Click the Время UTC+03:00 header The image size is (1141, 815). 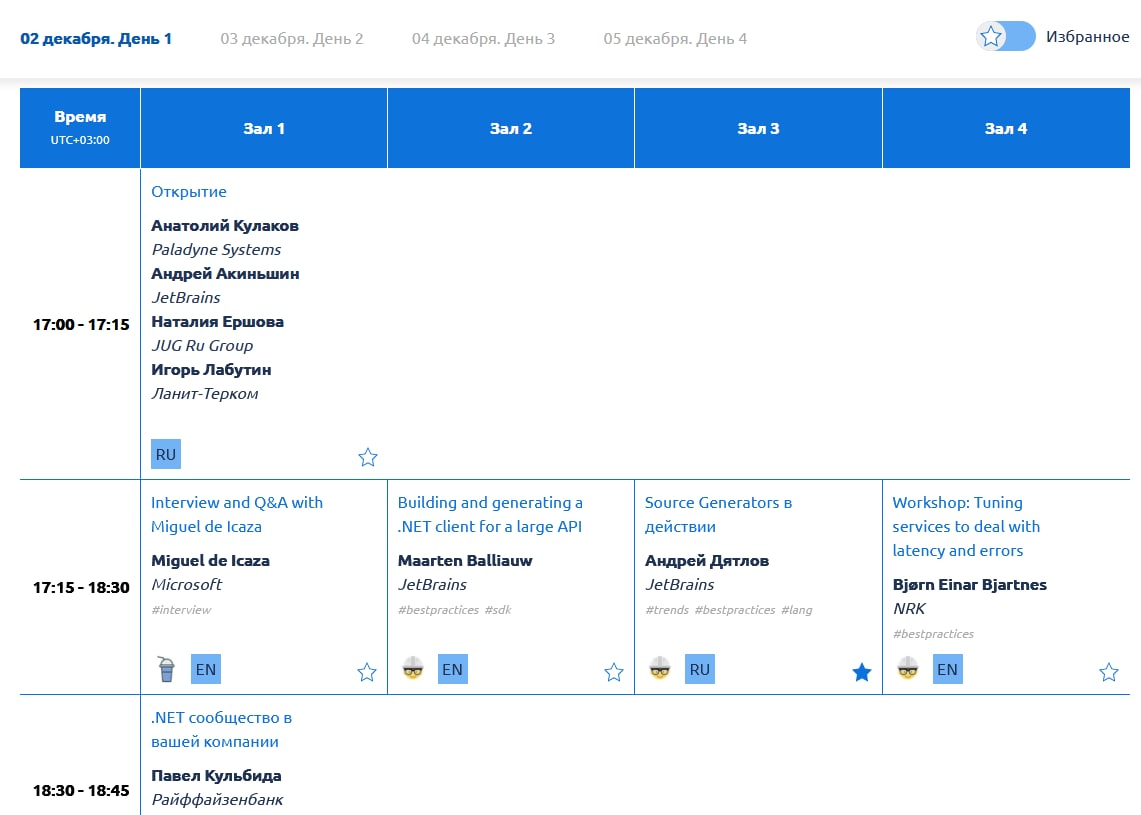pos(80,128)
